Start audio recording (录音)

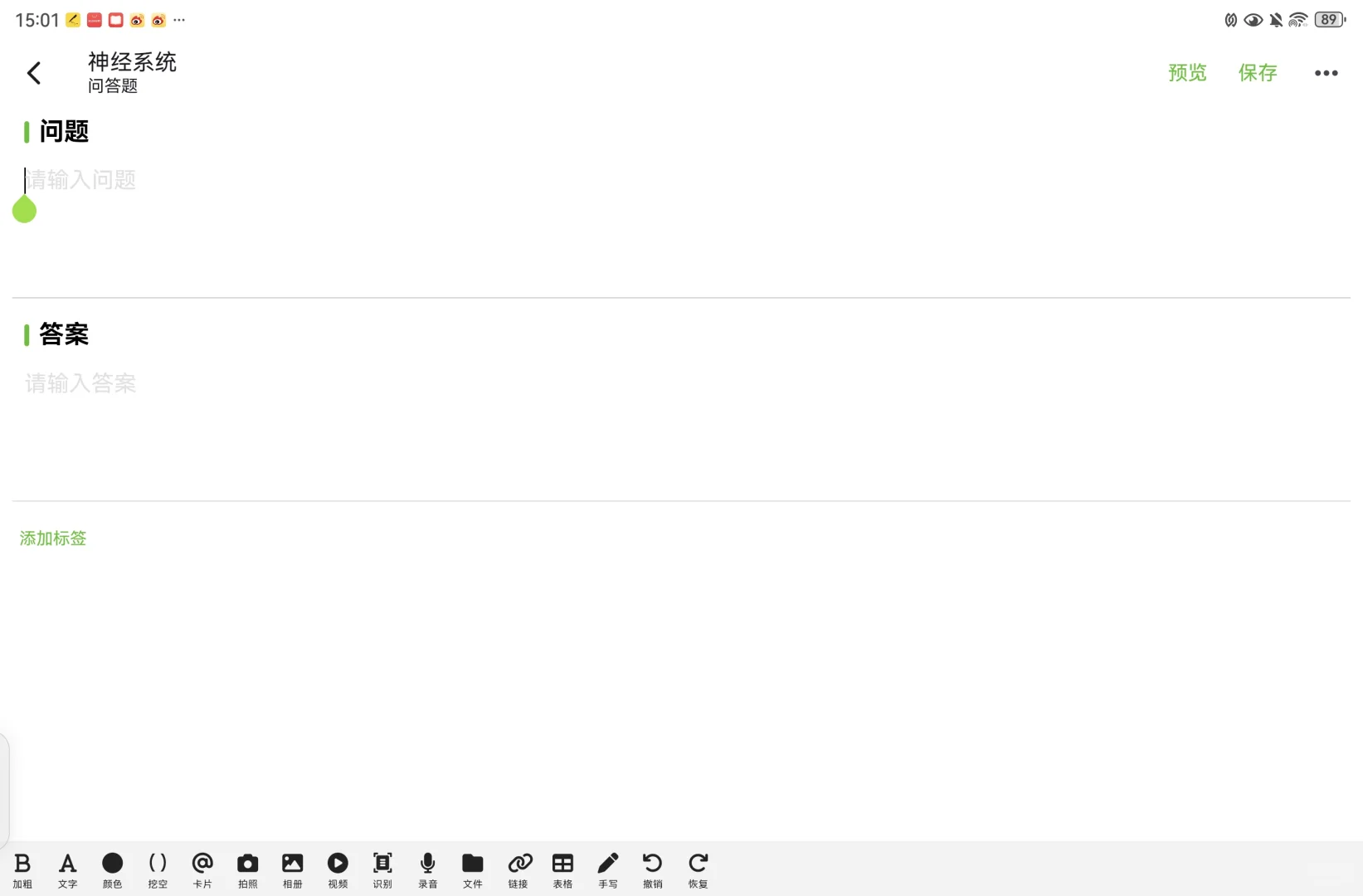428,870
